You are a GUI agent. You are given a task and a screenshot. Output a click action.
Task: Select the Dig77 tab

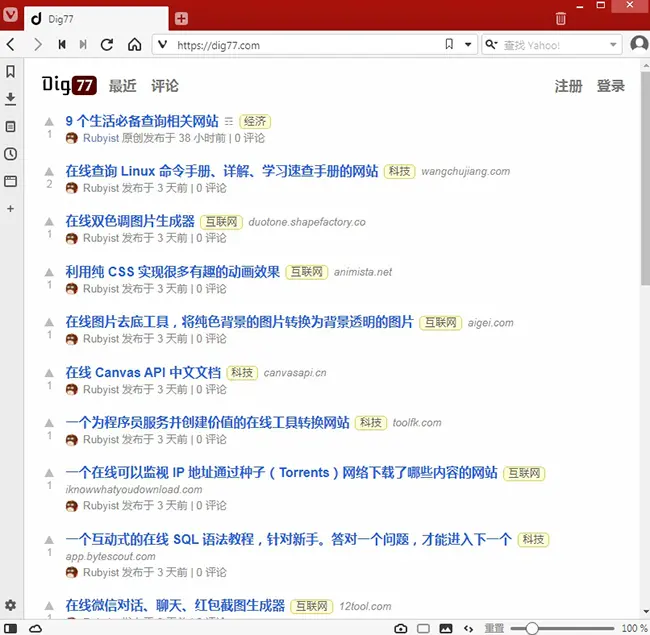[x=96, y=19]
